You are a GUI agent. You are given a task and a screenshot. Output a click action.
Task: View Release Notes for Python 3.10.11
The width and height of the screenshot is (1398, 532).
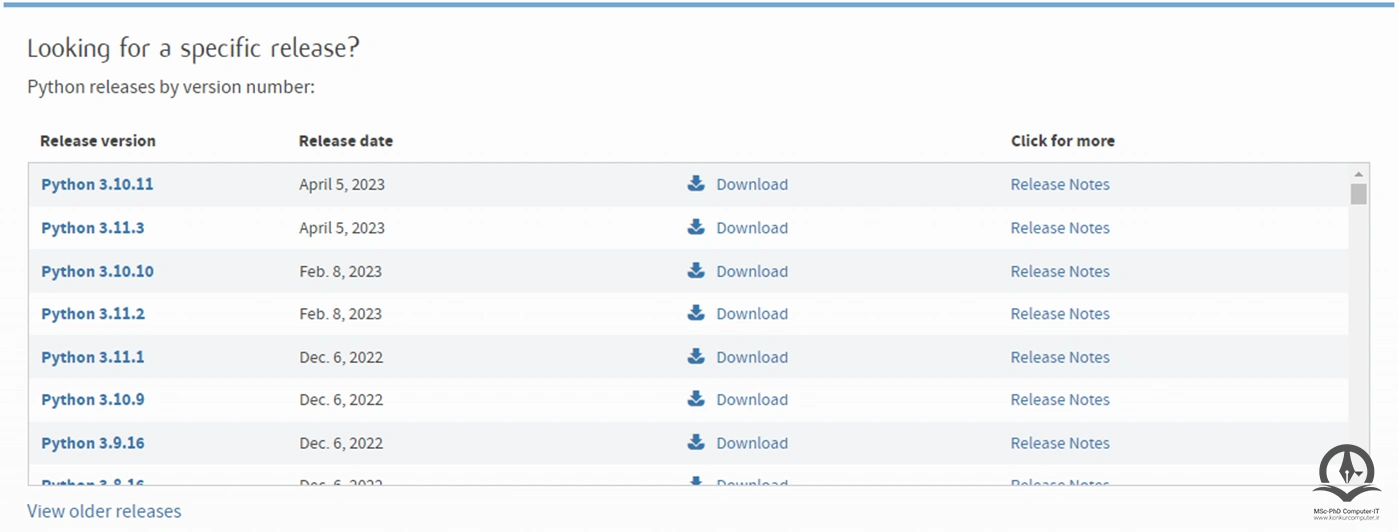coord(1060,184)
